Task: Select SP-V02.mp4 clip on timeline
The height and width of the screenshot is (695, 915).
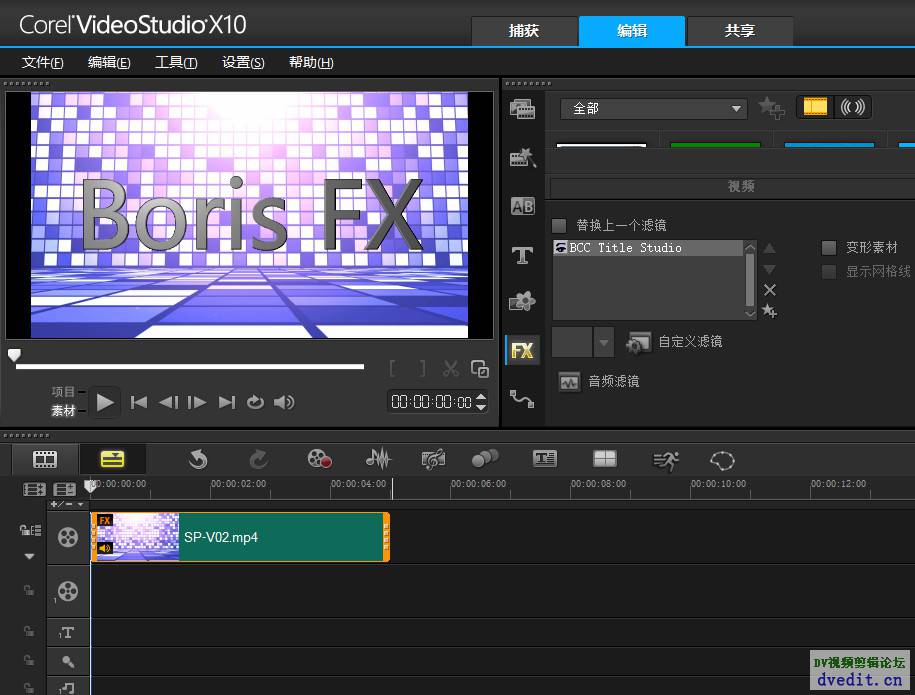Action: [x=240, y=537]
